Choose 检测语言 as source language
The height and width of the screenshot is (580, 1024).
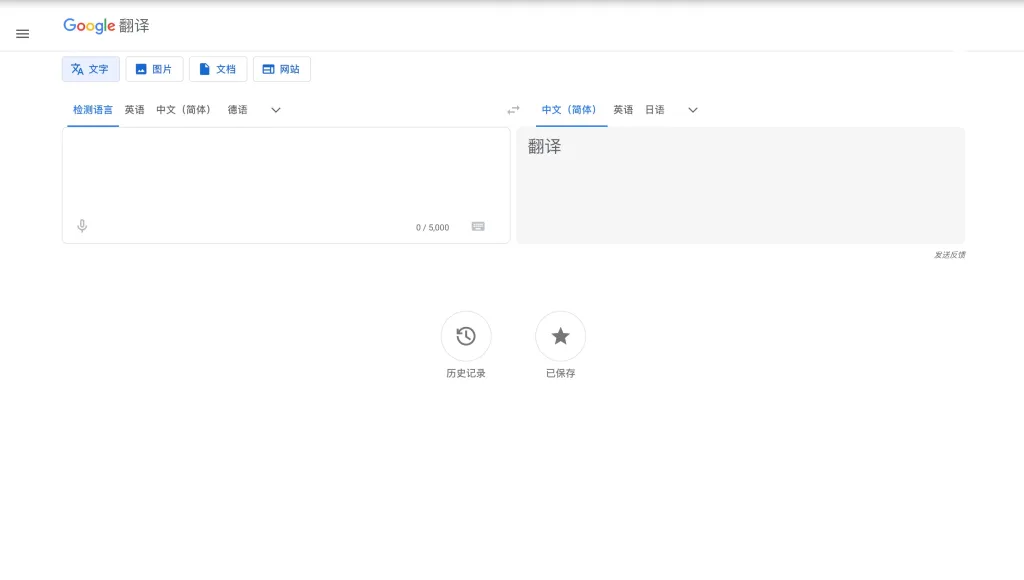click(x=93, y=110)
